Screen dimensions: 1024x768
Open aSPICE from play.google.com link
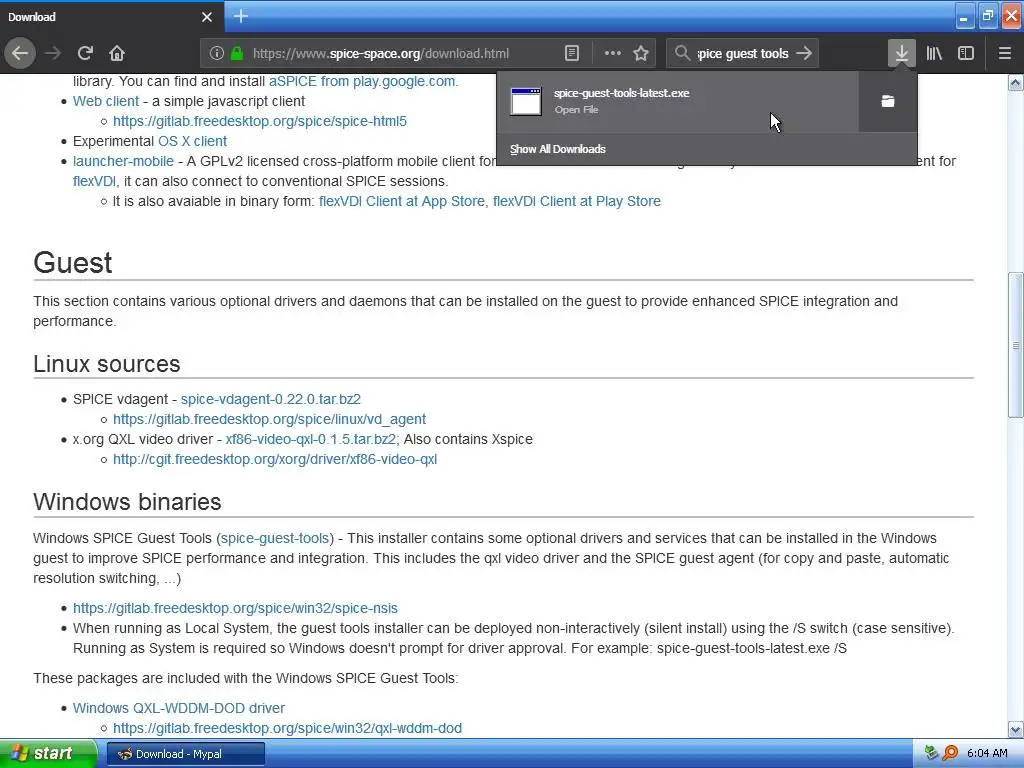(x=362, y=82)
